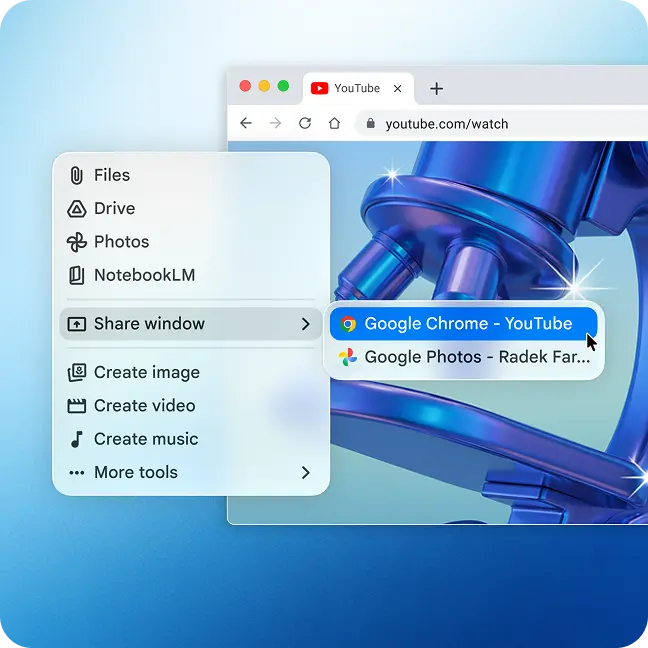Screen dimensions: 648x648
Task: Select Google Photos window option
Action: tap(465, 356)
